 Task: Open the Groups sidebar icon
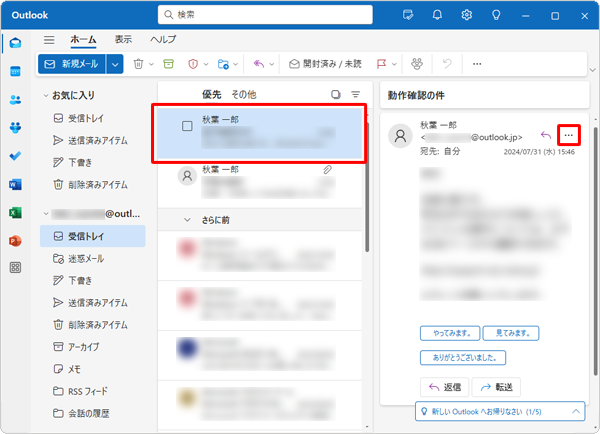(15, 127)
